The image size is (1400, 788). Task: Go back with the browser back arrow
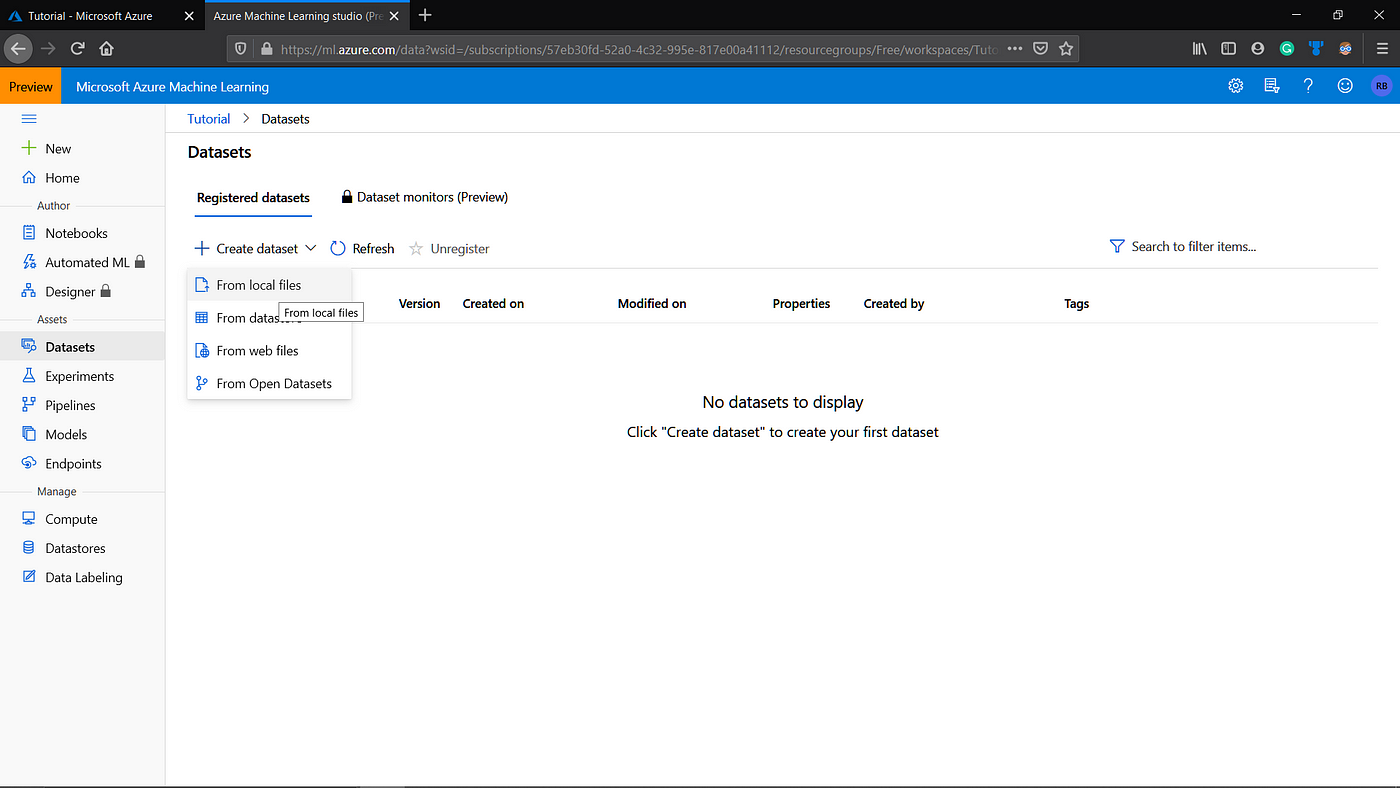click(18, 48)
